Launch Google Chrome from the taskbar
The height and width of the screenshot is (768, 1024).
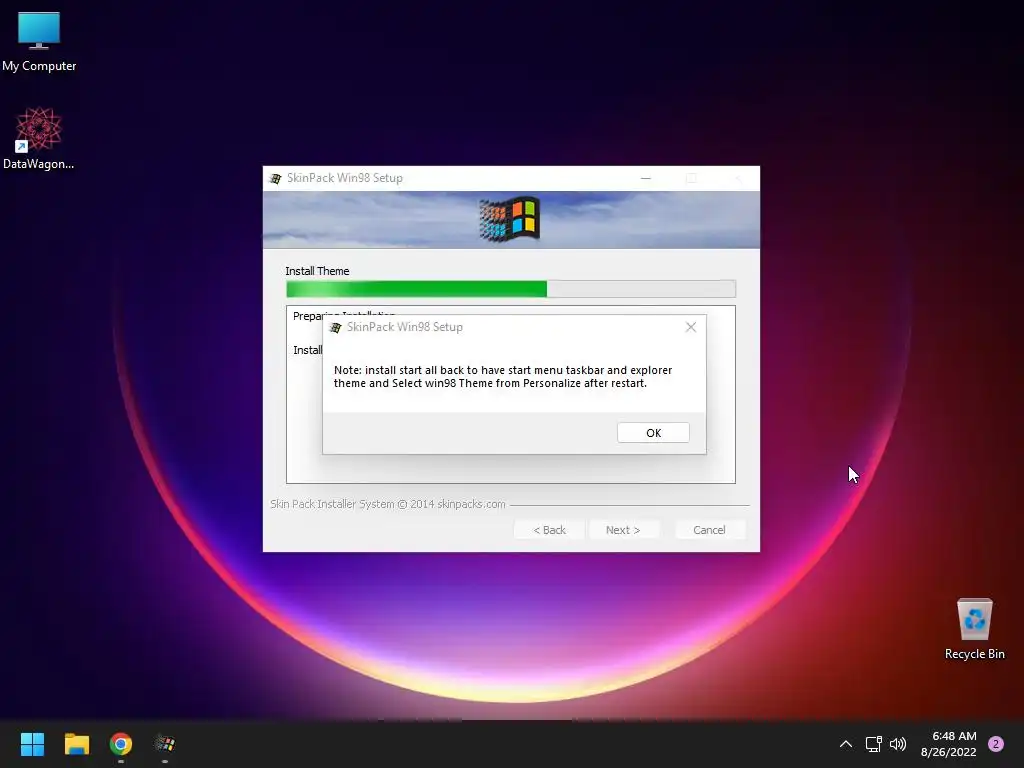(121, 744)
